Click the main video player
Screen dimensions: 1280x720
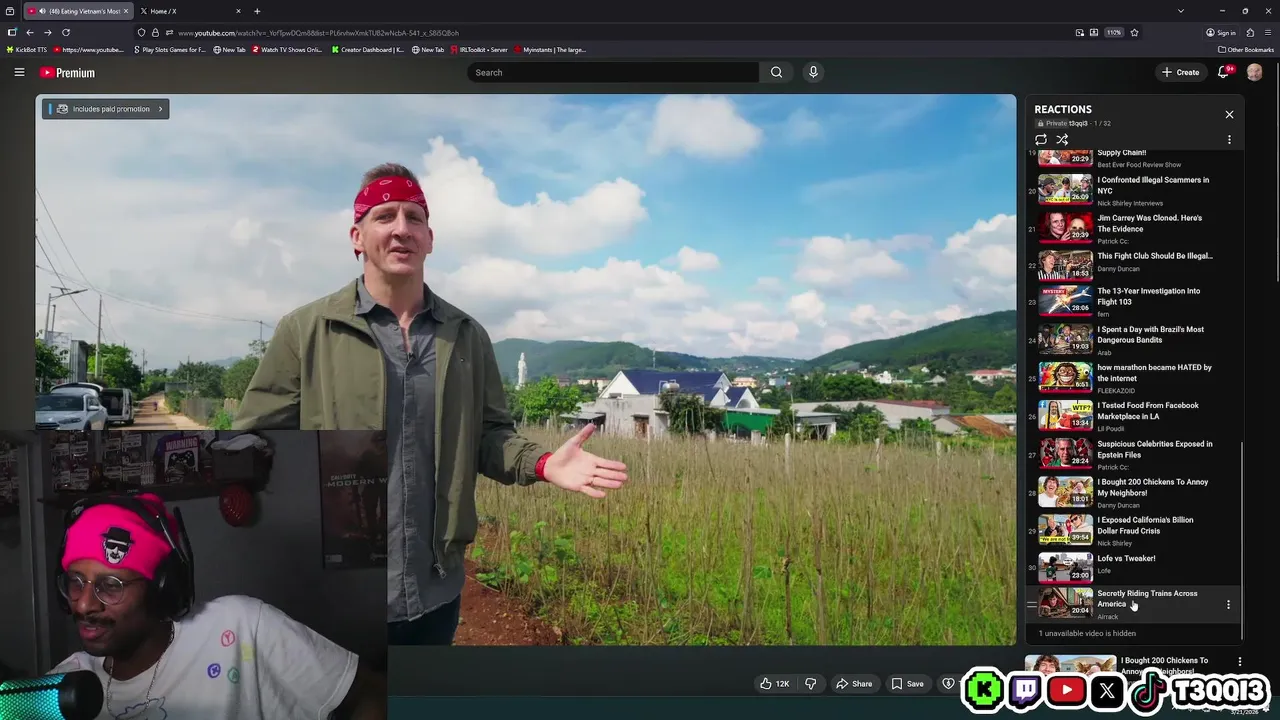(x=526, y=369)
